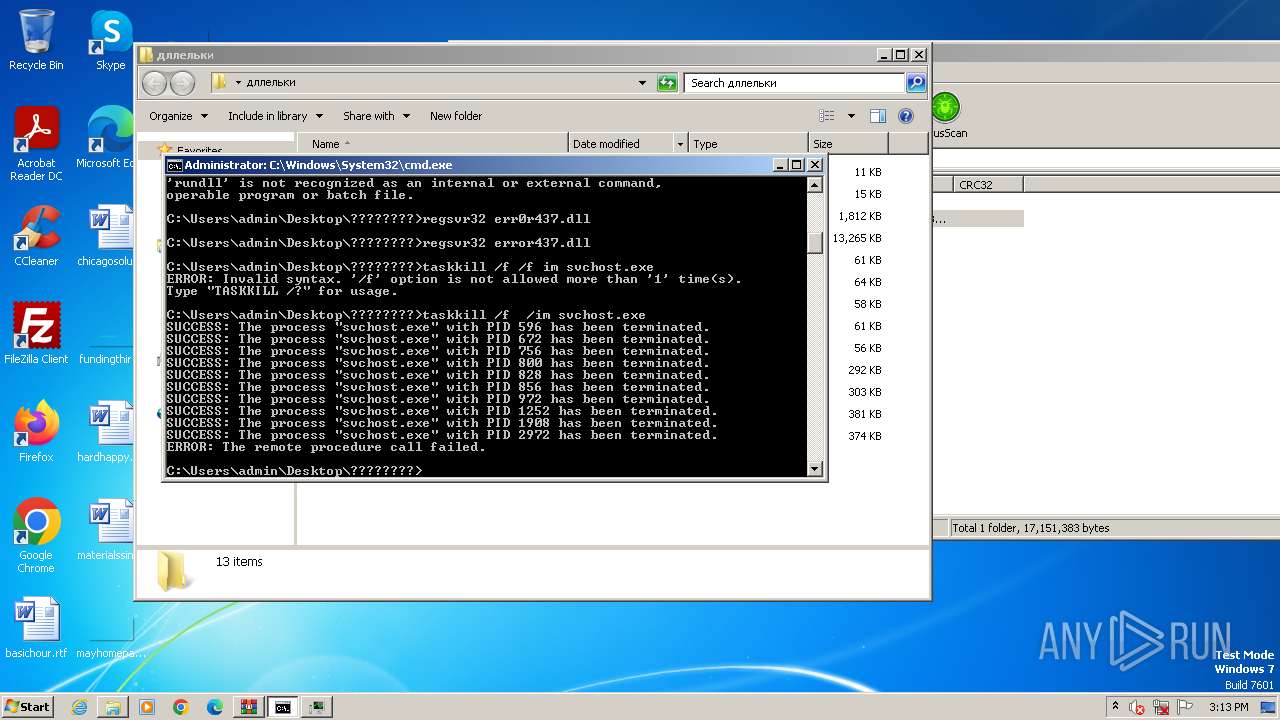The image size is (1280, 720).
Task: Open Windows Explorer taskbar icon
Action: [113, 707]
